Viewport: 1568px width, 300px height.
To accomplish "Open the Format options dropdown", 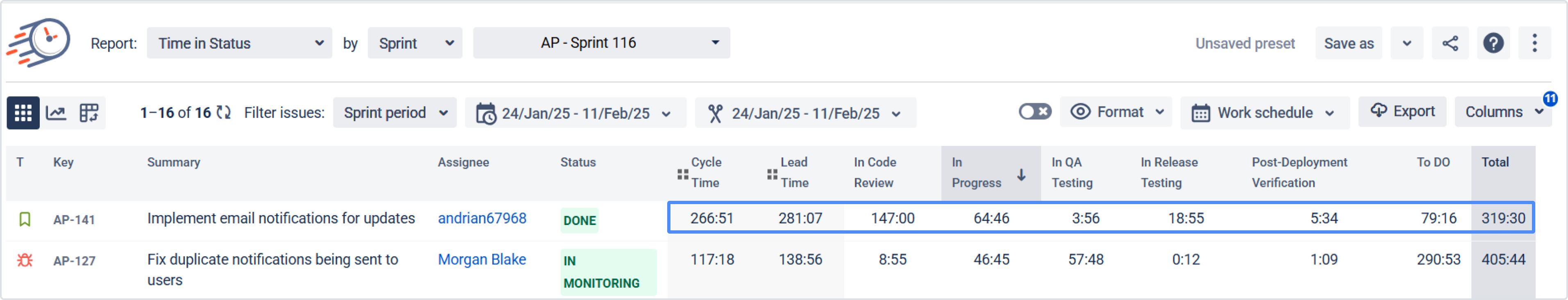I will click(1116, 112).
